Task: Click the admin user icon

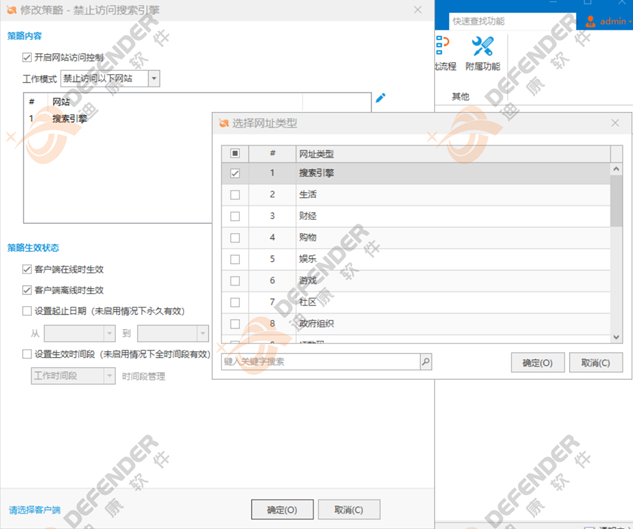Action: [x=590, y=21]
